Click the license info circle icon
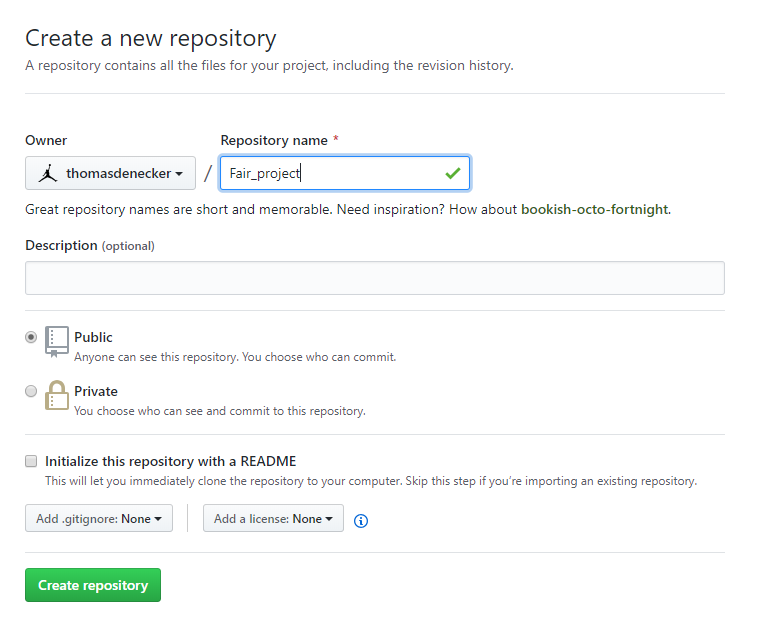Screen dimensions: 772x630 [361, 521]
